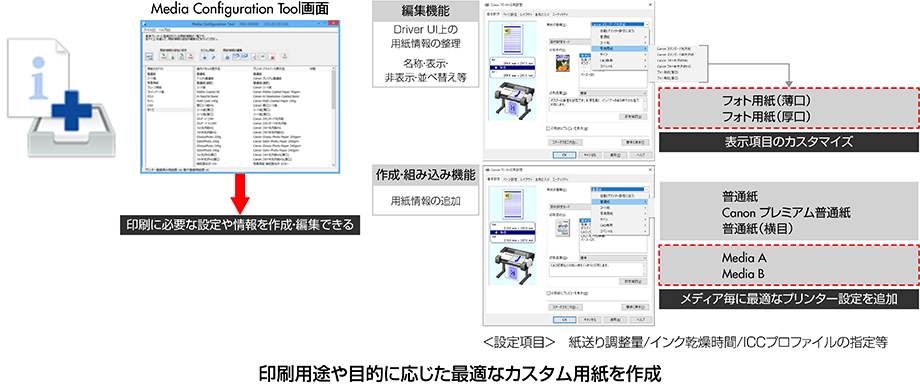Click printer illustration in upper driver dialog
The width and height of the screenshot is (920, 385).
[x=515, y=100]
